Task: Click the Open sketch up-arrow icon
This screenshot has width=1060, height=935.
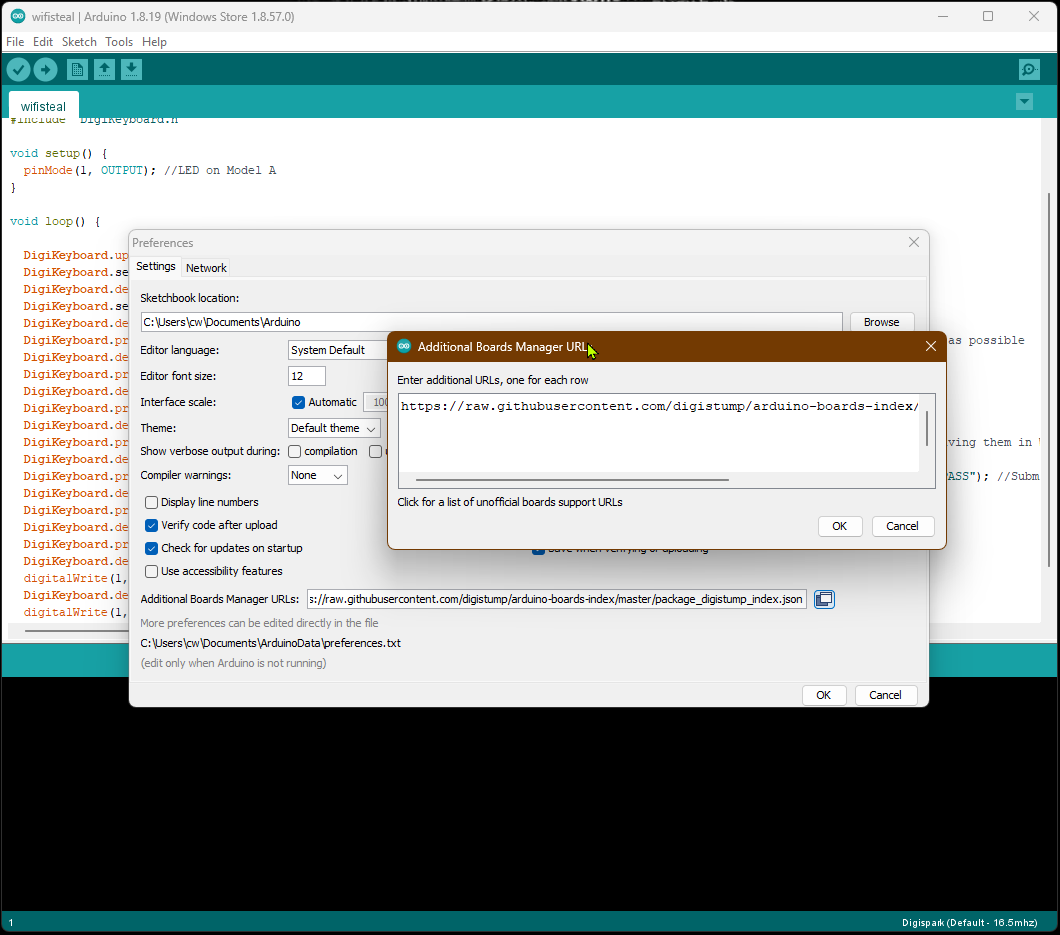Action: point(104,70)
